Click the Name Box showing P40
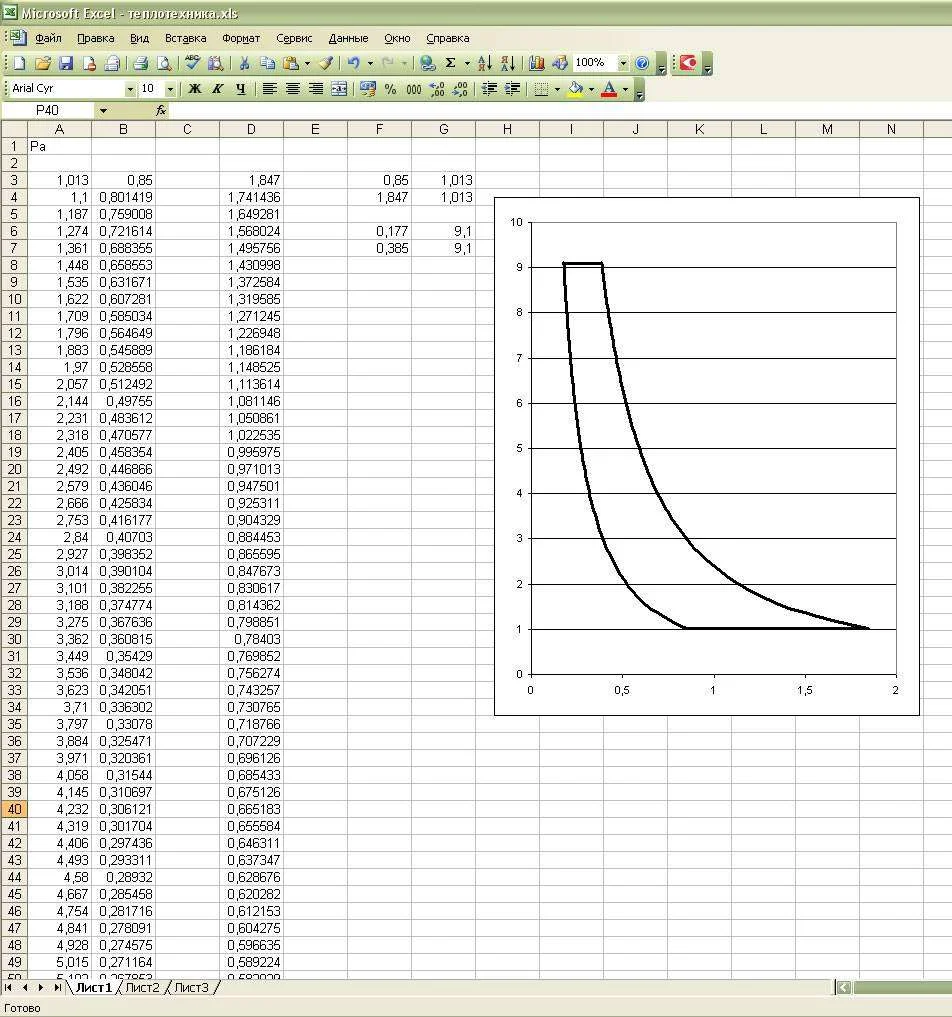 (x=48, y=110)
